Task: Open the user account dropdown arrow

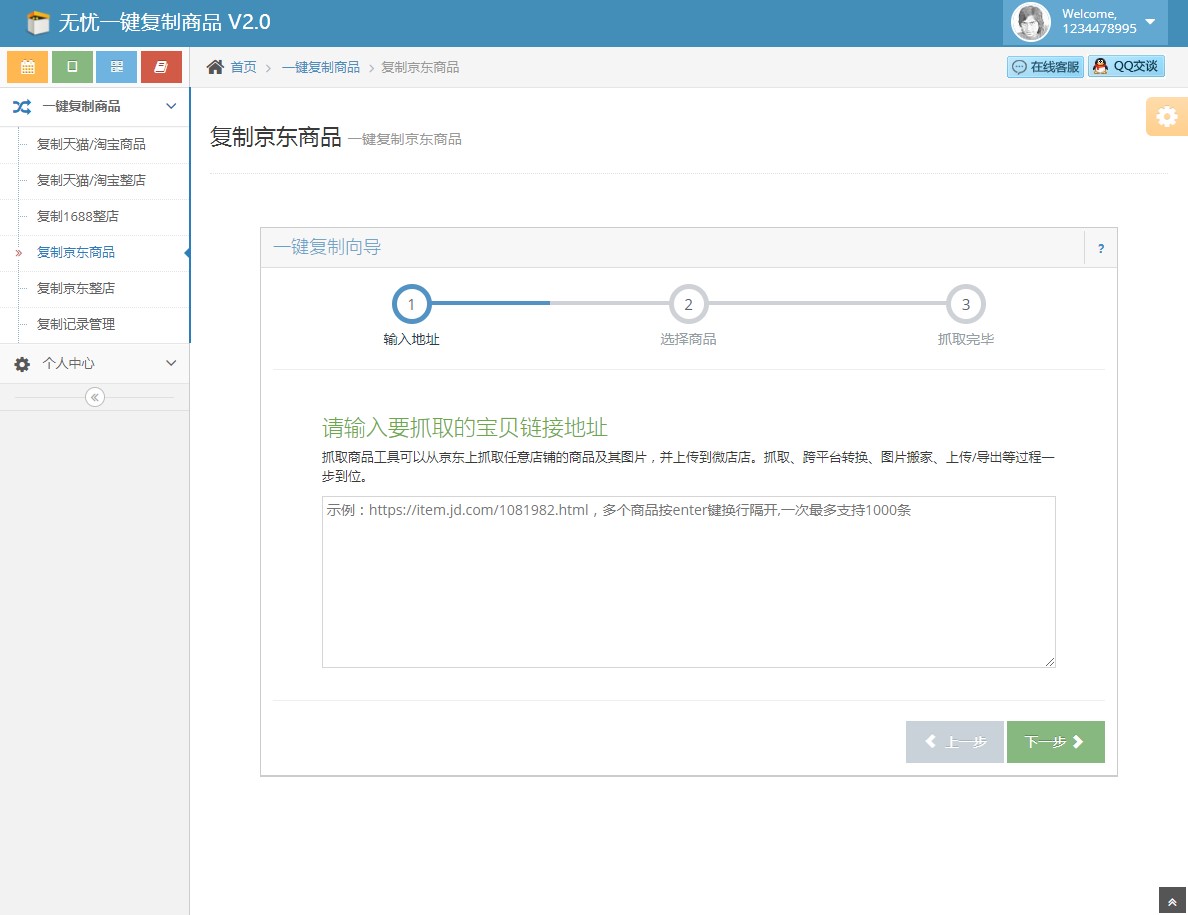Action: (1150, 21)
